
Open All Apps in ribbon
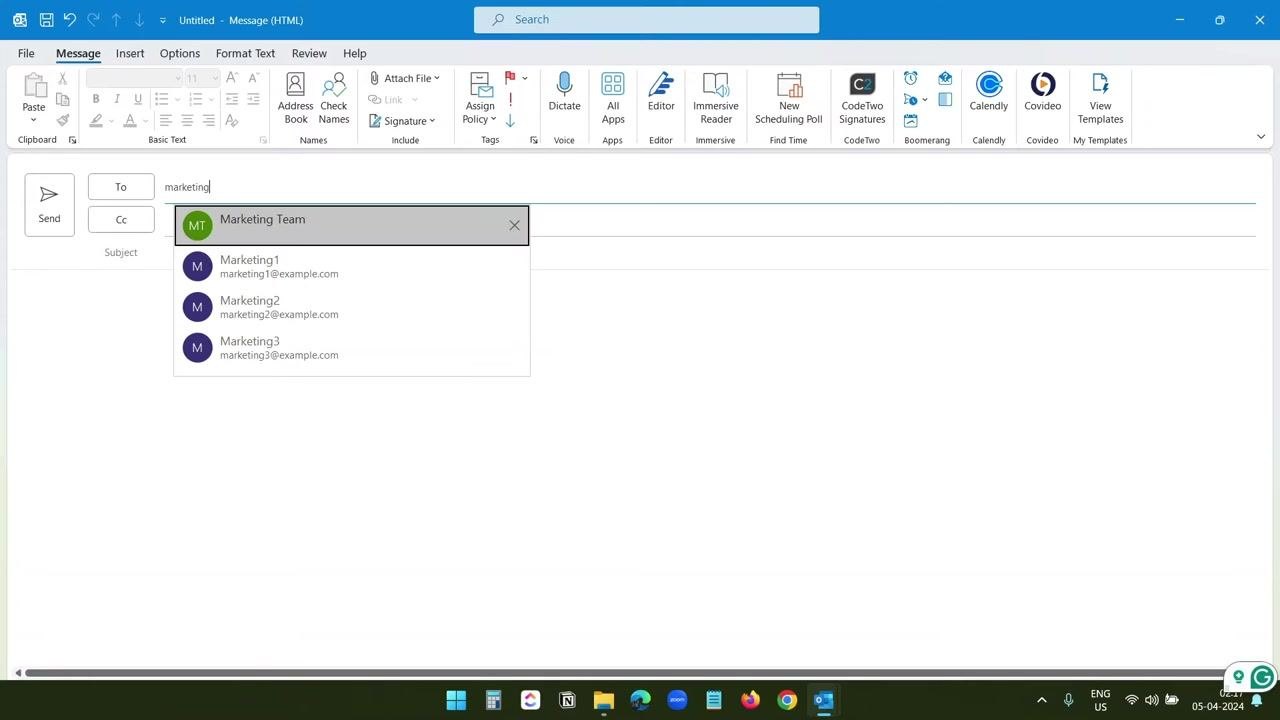pos(613,98)
